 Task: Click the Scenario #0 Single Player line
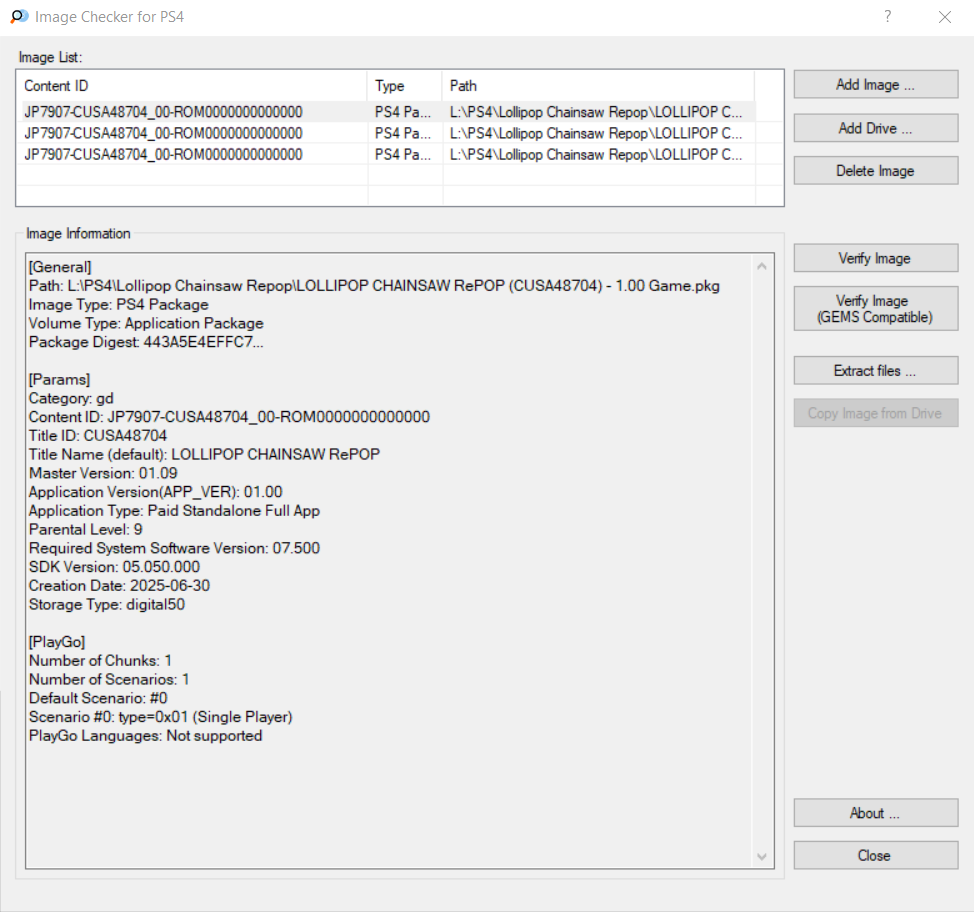(x=160, y=717)
